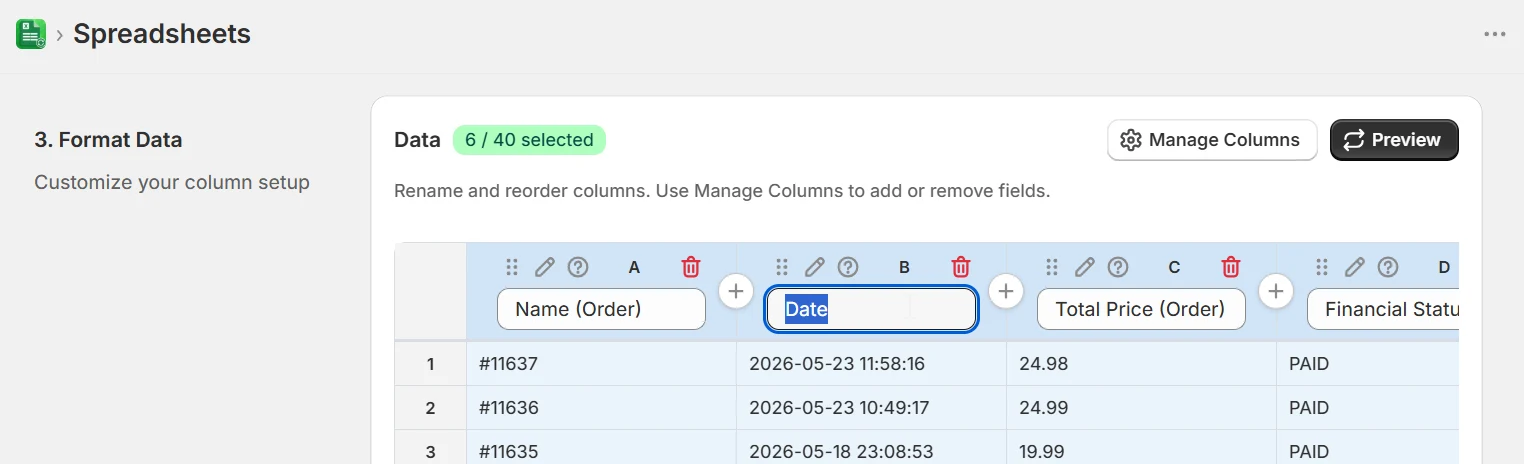Click the Total Price (Order) name field
The height and width of the screenshot is (464, 1524).
click(x=1141, y=309)
